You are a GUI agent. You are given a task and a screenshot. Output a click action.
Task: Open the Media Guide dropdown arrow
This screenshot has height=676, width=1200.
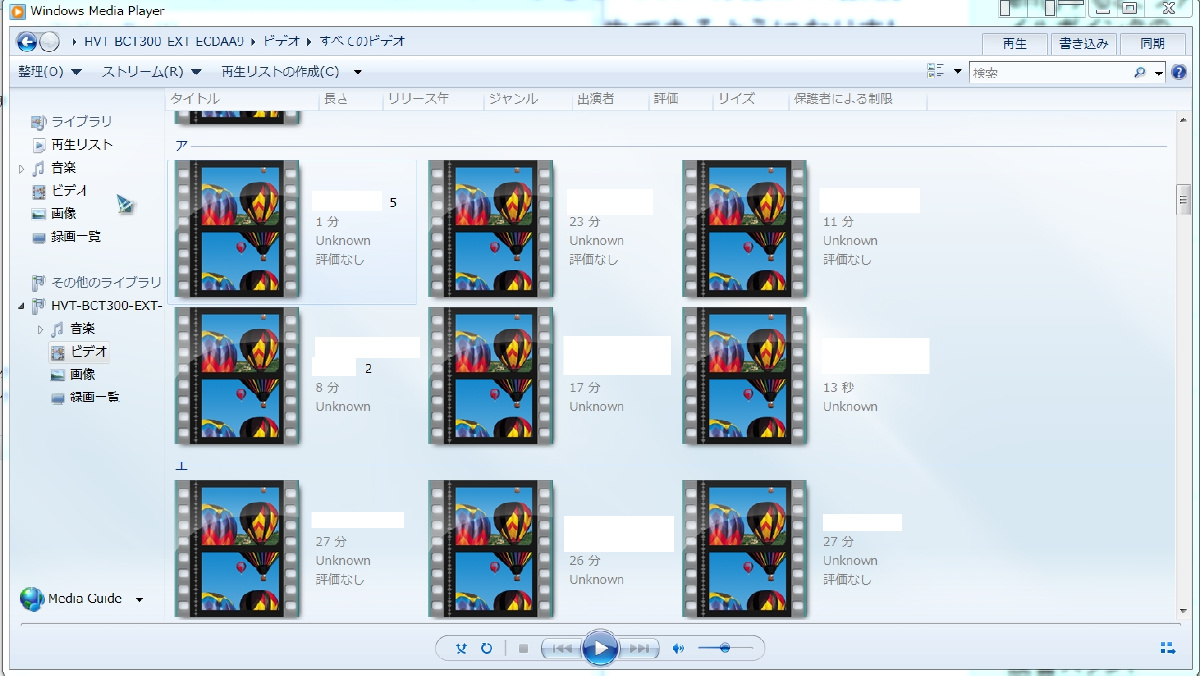click(x=139, y=600)
